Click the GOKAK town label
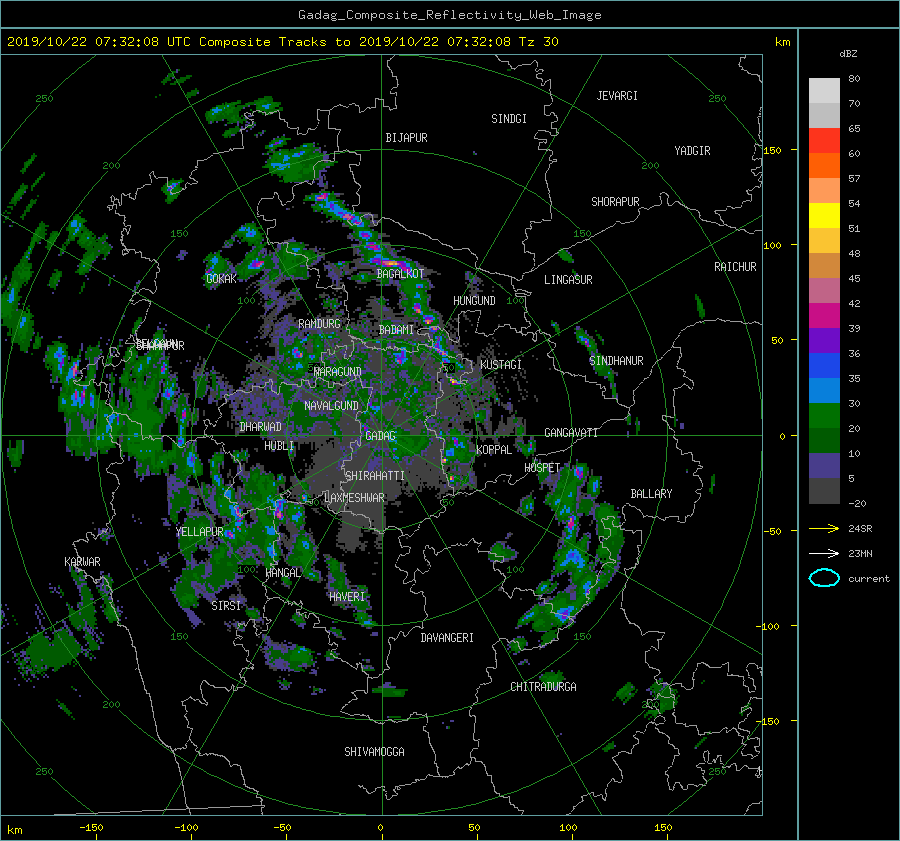Viewport: 900px width, 841px height. click(x=222, y=279)
